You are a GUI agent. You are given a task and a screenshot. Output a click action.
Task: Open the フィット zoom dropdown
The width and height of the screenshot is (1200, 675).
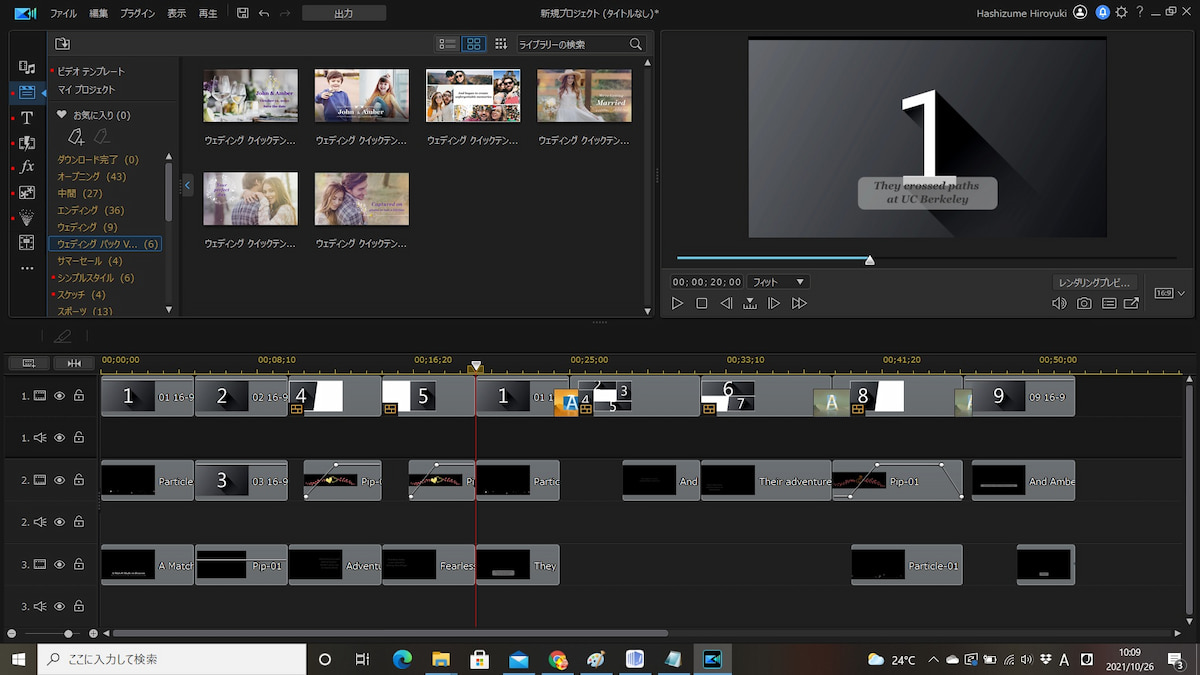(x=778, y=282)
